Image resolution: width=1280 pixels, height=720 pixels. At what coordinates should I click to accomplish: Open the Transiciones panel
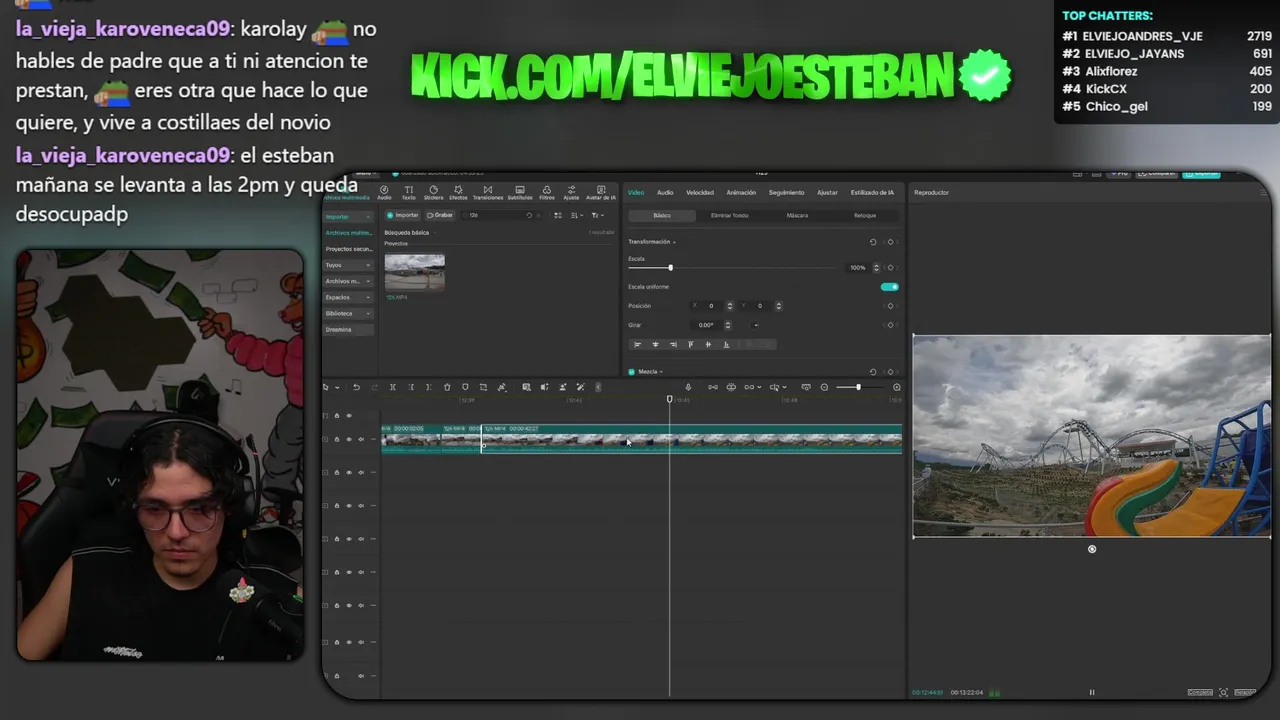pyautogui.click(x=488, y=192)
